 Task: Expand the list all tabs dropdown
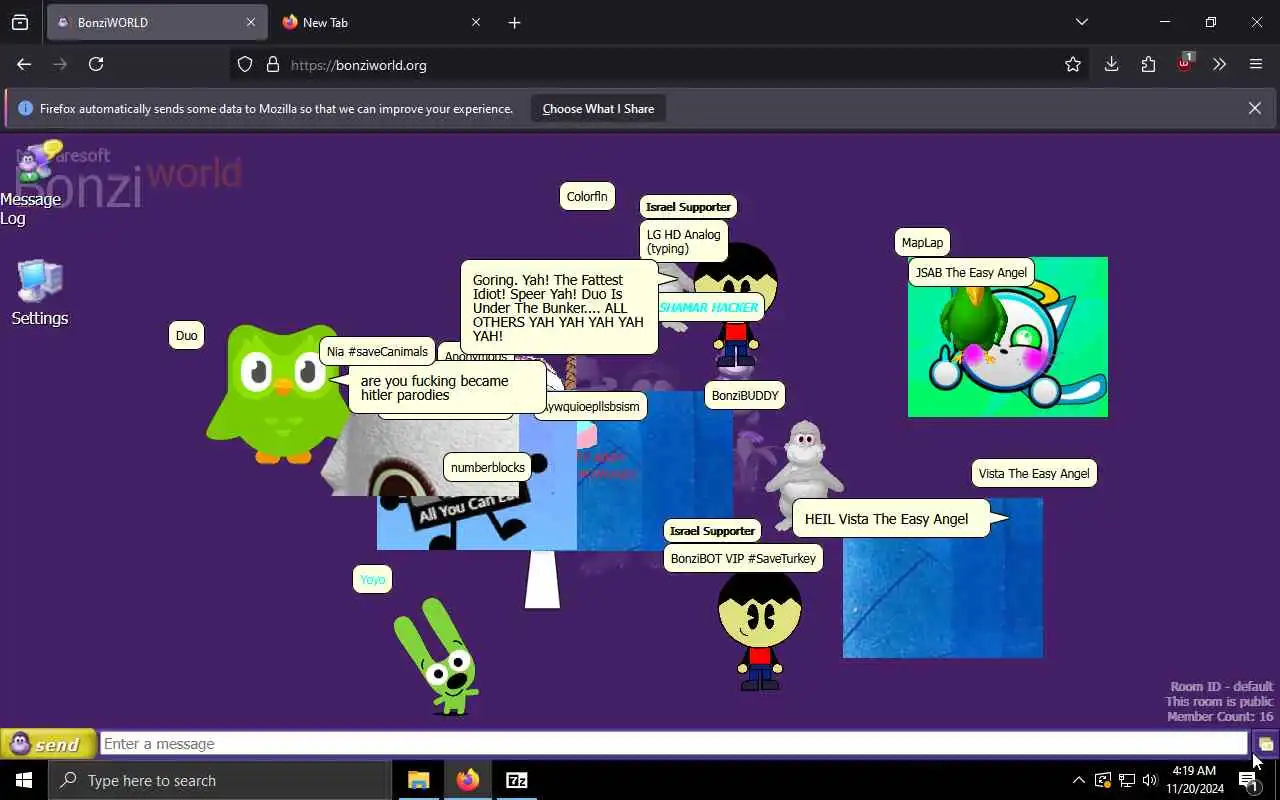click(1081, 22)
